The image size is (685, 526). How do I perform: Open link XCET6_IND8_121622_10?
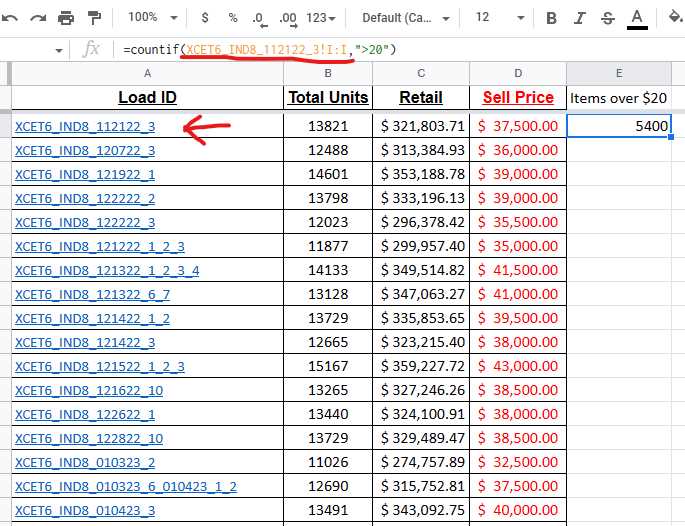(x=89, y=391)
